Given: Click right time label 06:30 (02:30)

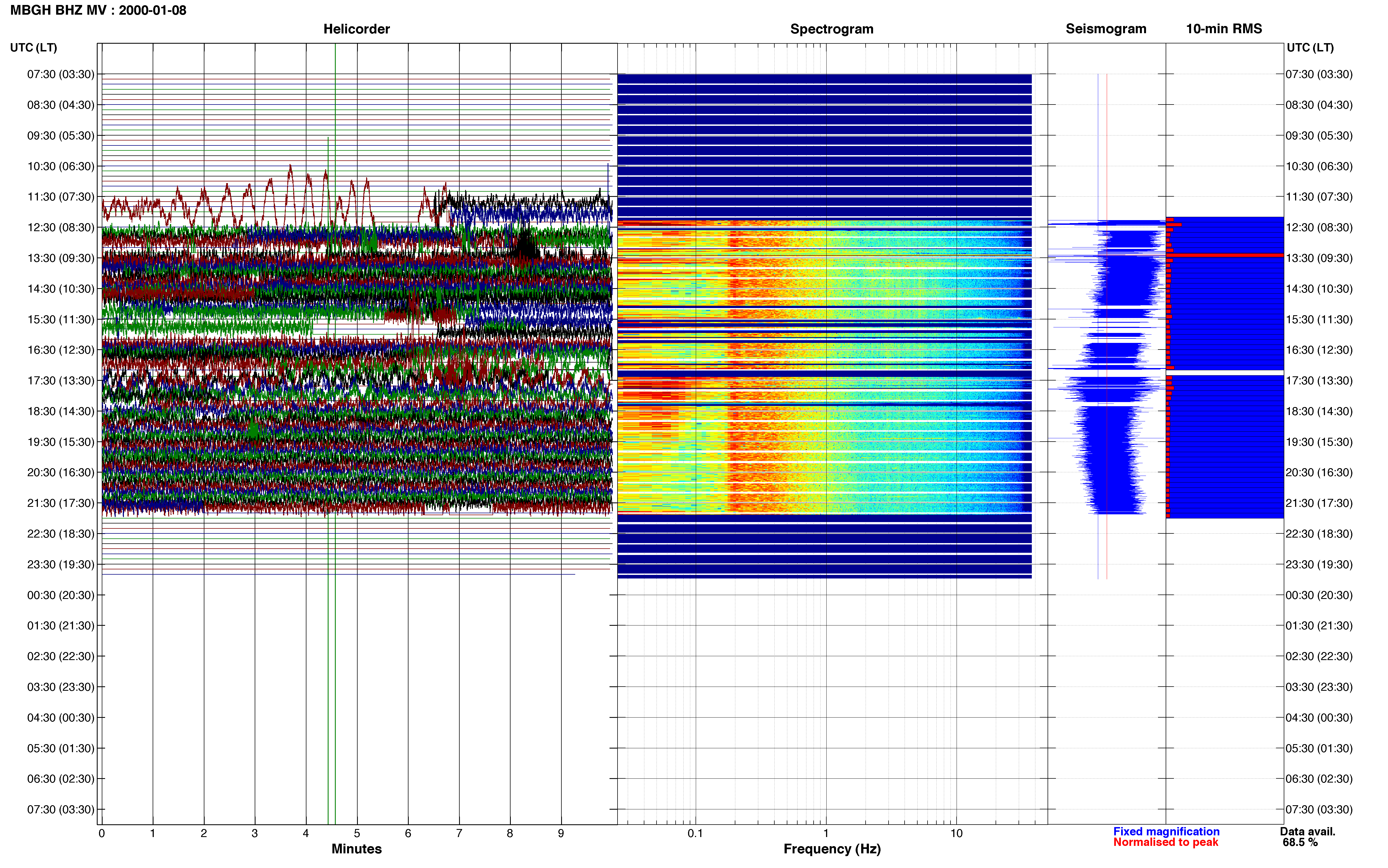Looking at the screenshot, I should (1319, 779).
